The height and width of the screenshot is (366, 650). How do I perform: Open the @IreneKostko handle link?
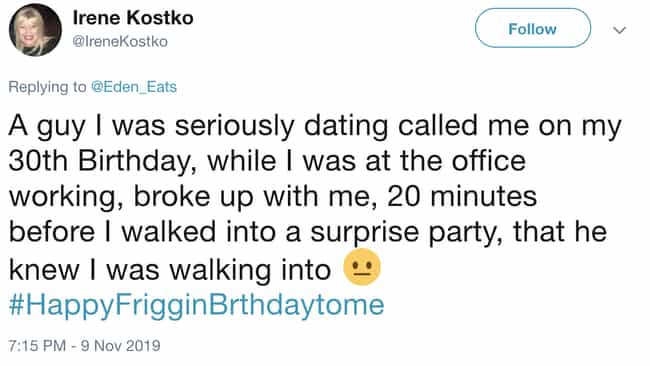click(x=120, y=41)
